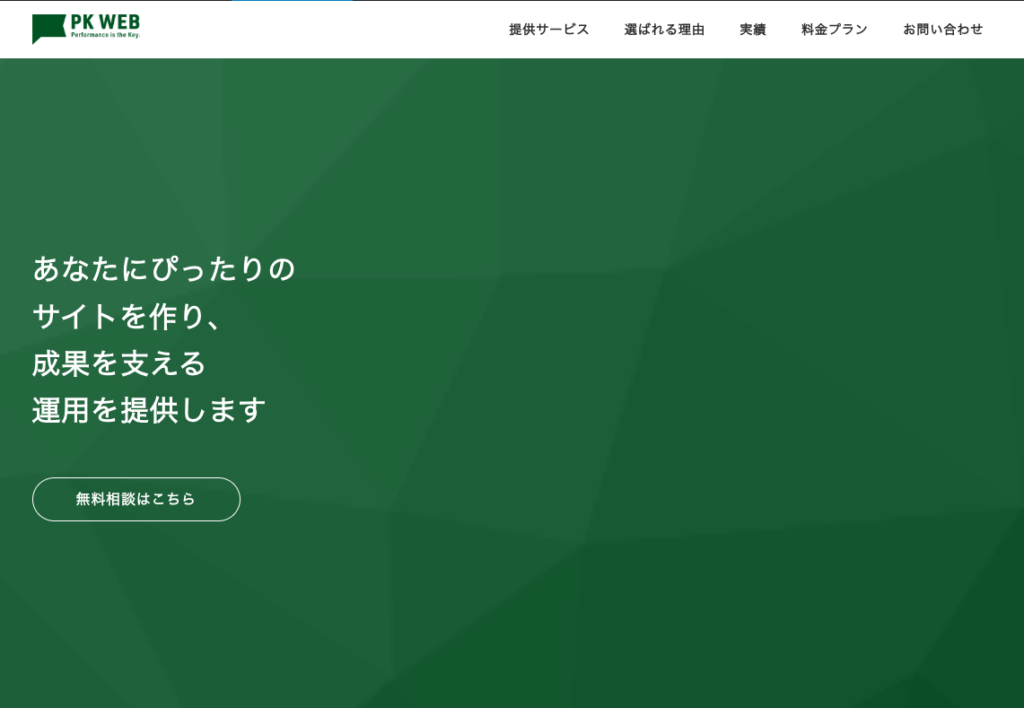The image size is (1024, 708).
Task: Click the hero headline あなたにぴったりの
Action: [x=164, y=269]
